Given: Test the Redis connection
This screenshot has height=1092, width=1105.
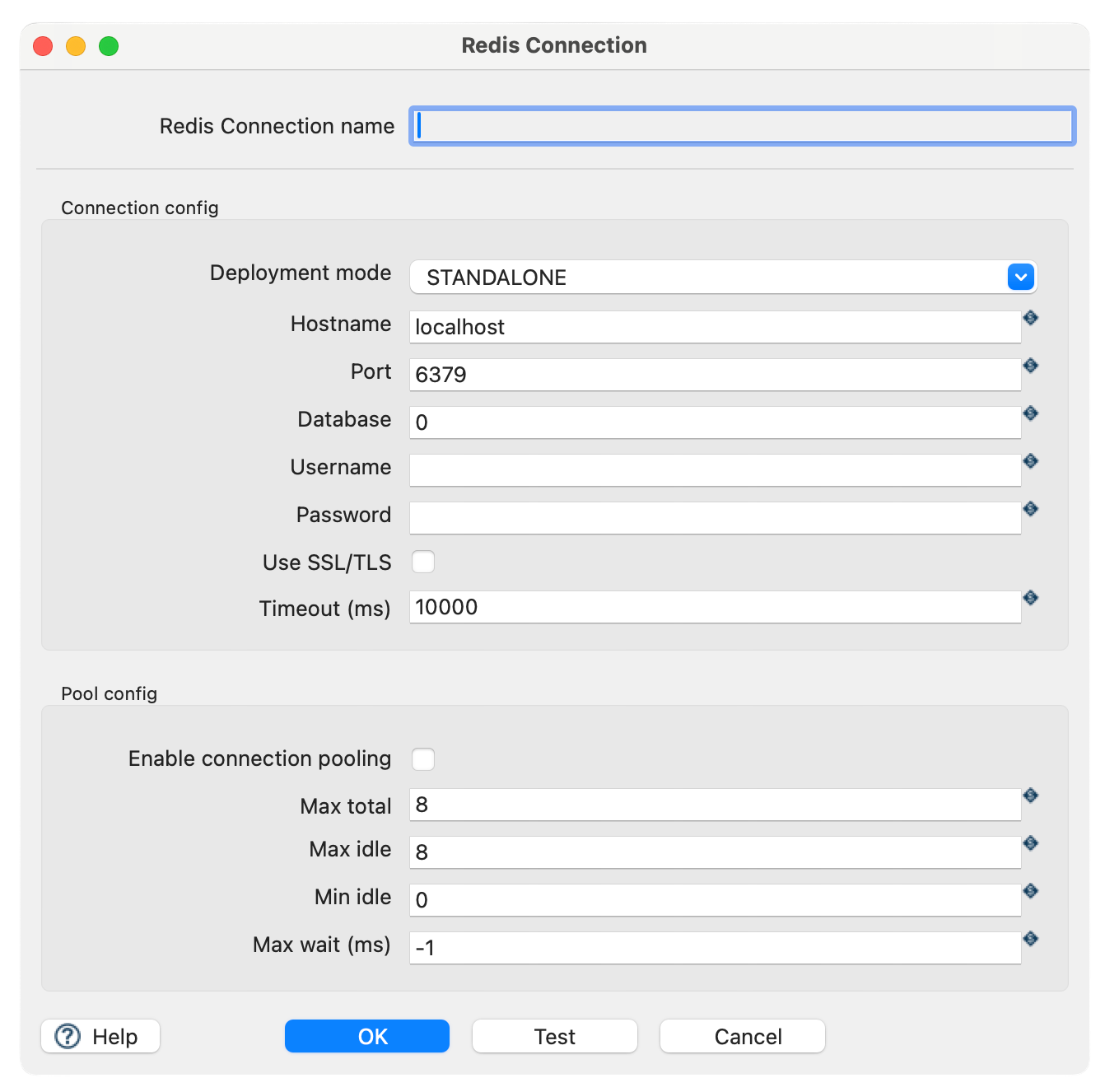Looking at the screenshot, I should click(x=555, y=1036).
